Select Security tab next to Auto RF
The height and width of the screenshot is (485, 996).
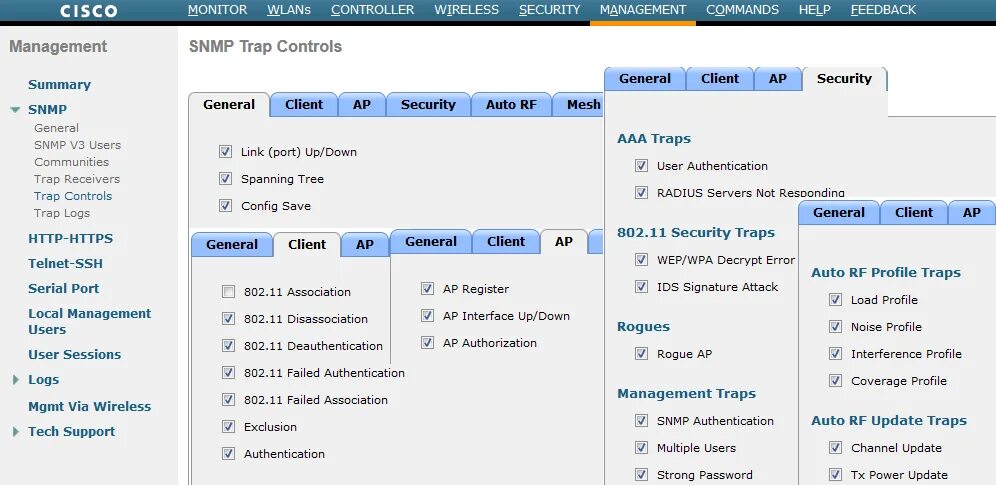point(428,105)
